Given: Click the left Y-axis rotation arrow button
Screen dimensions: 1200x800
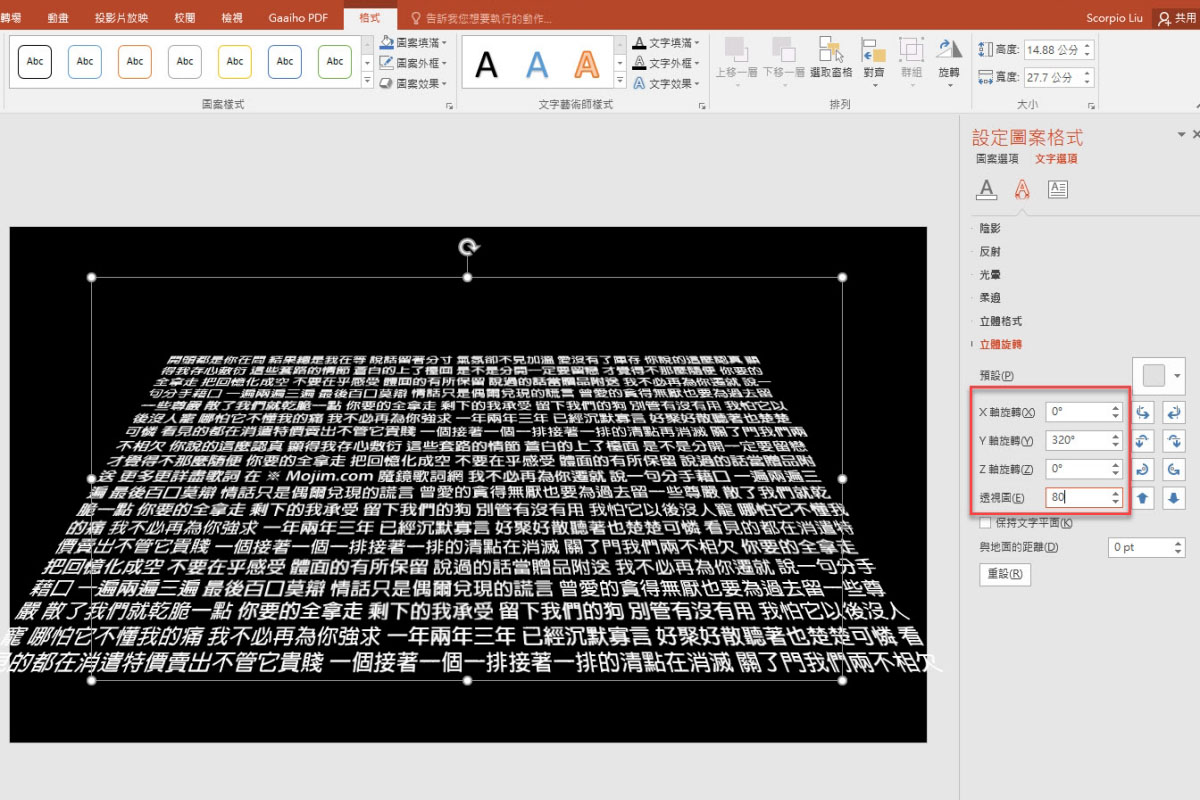Looking at the screenshot, I should coord(1143,440).
